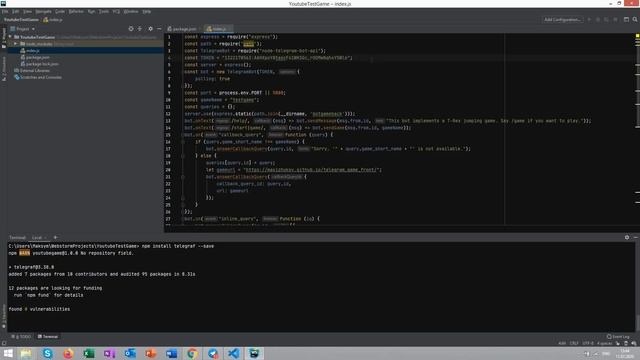Open the File menu
Viewport: 640px width, 360px height.
pos(5,11)
